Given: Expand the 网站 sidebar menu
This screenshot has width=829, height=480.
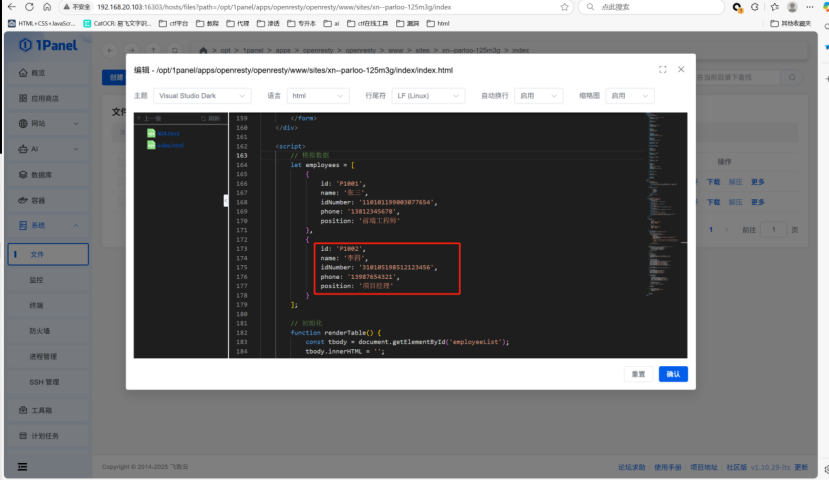Looking at the screenshot, I should point(48,124).
